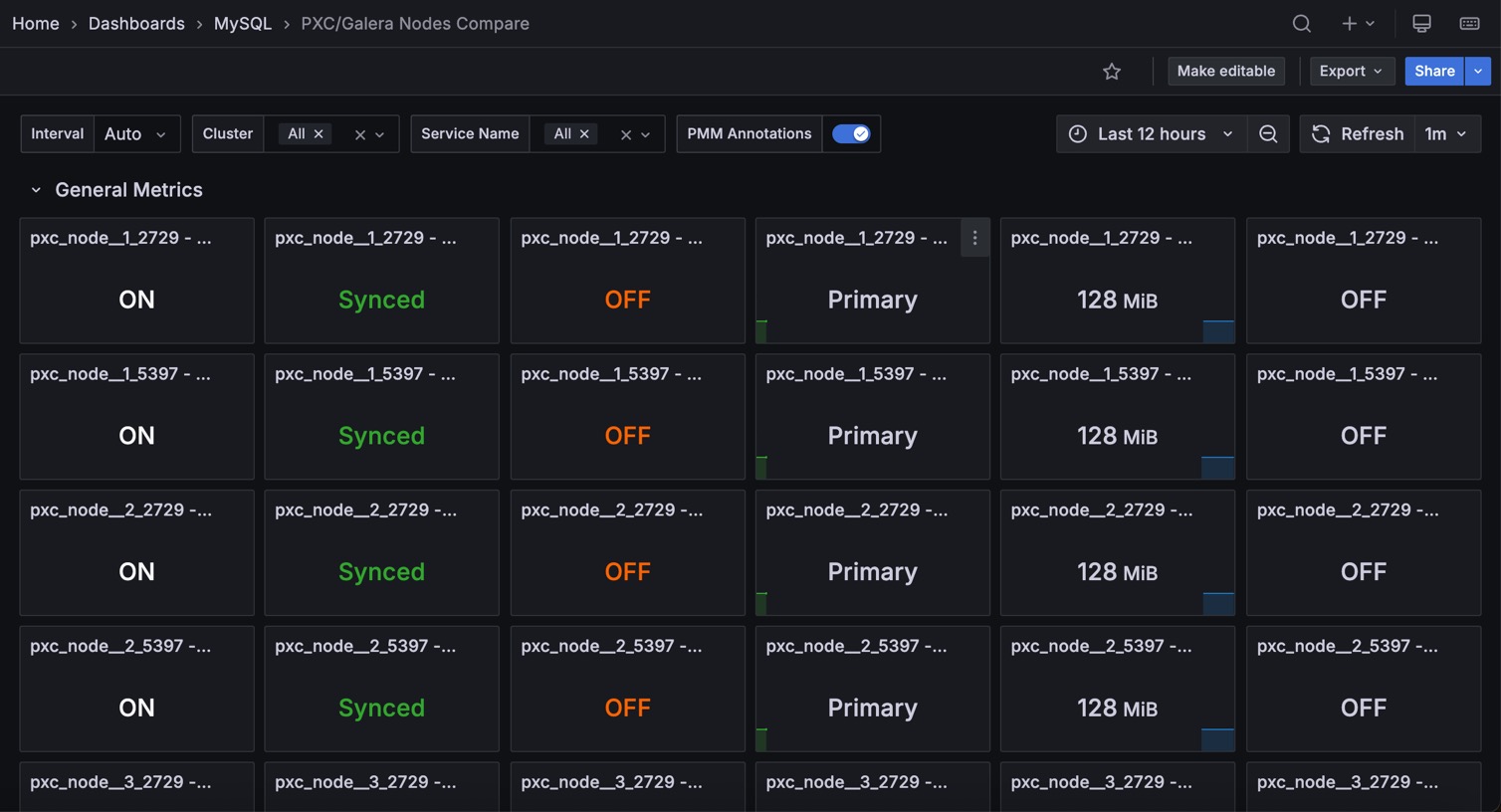Go to MySQL breadcrumb folder
1501x812 pixels.
click(242, 24)
